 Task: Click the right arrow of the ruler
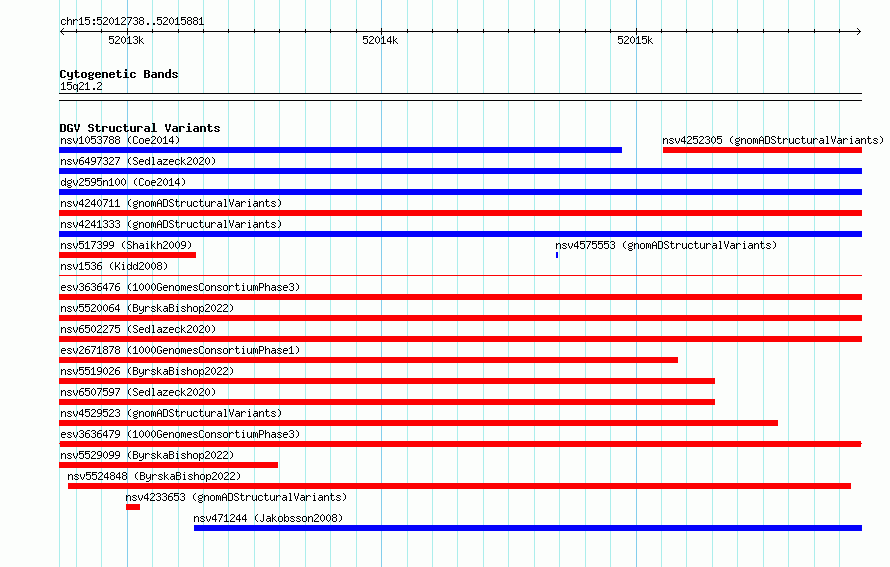click(859, 32)
